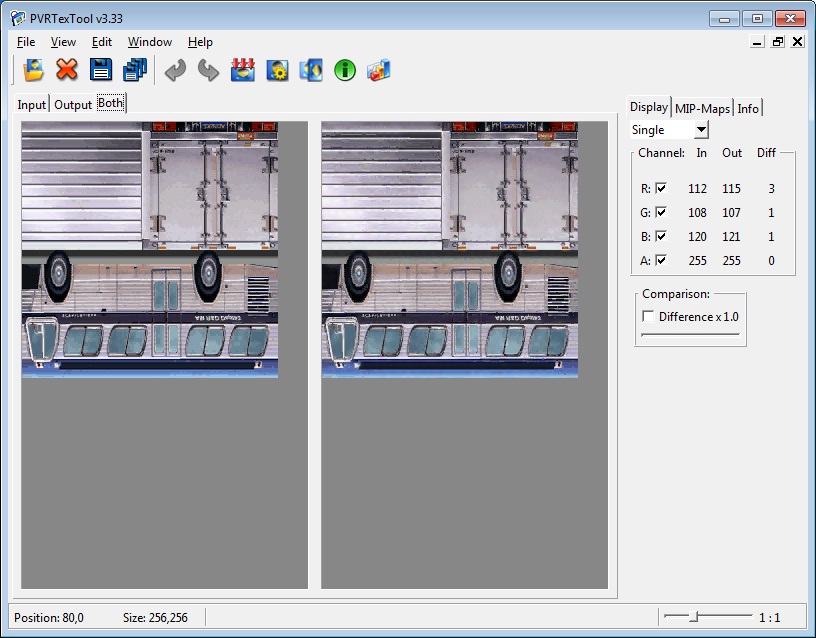The image size is (816, 638).
Task: Click the save-all multiple disks icon
Action: pos(135,70)
